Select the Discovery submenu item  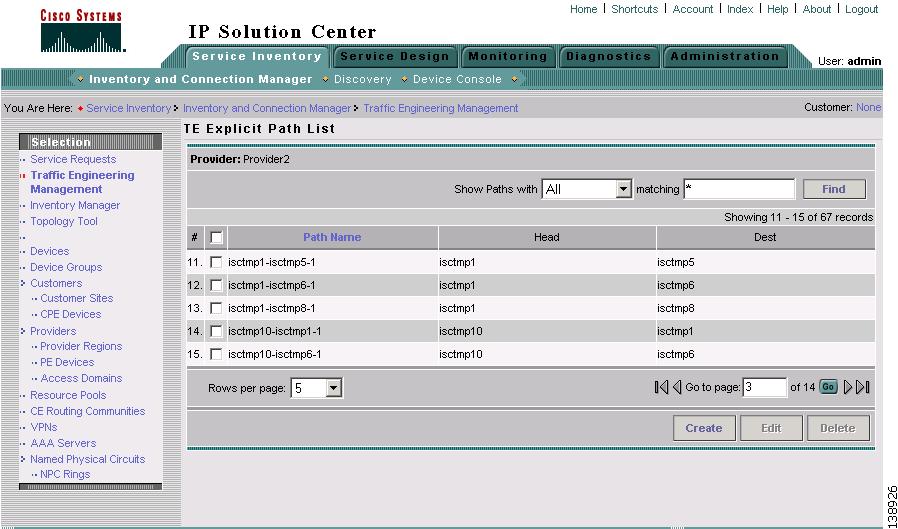[x=363, y=79]
